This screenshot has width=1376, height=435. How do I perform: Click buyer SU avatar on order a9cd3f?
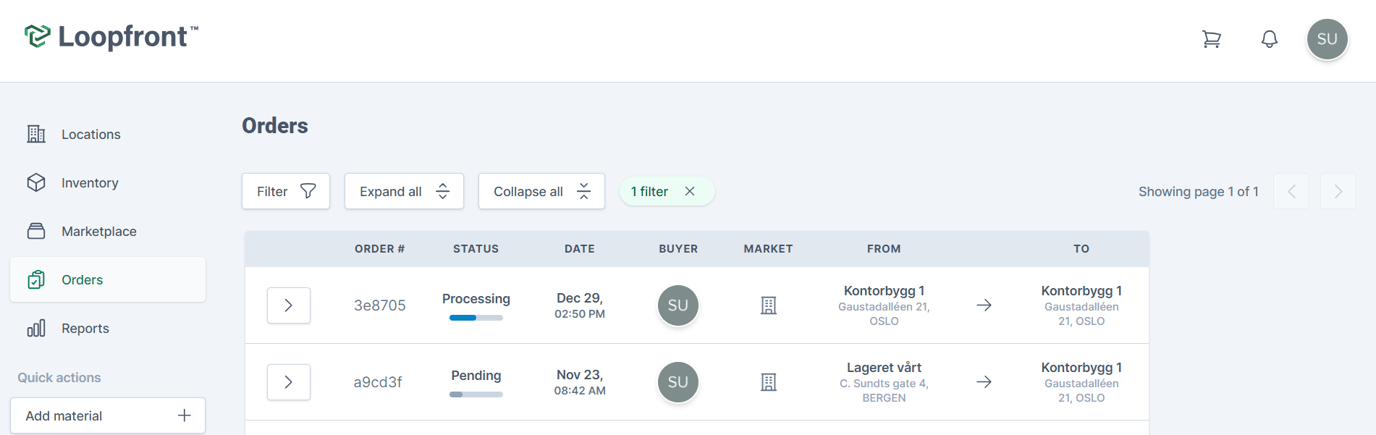pyautogui.click(x=678, y=382)
